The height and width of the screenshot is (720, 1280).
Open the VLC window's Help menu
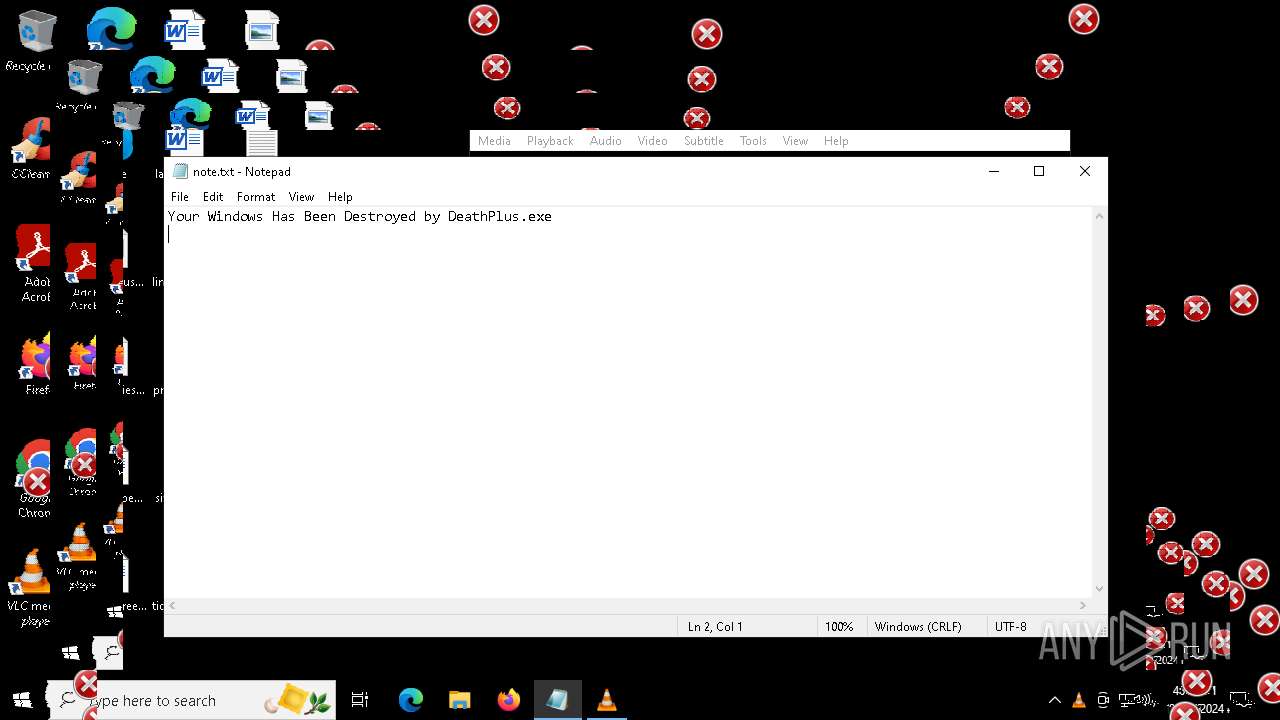tap(836, 141)
